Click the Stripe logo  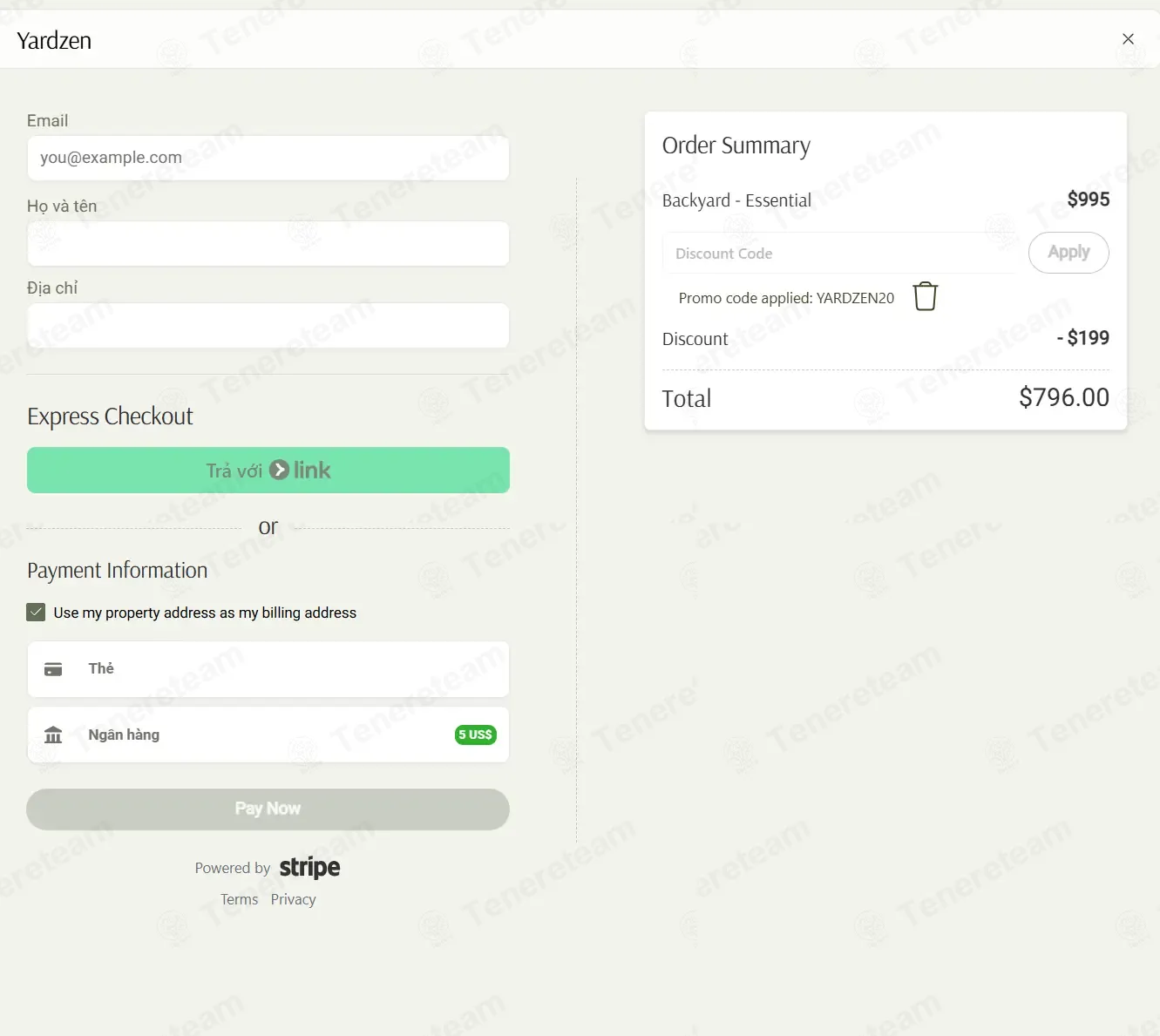pyautogui.click(x=309, y=868)
